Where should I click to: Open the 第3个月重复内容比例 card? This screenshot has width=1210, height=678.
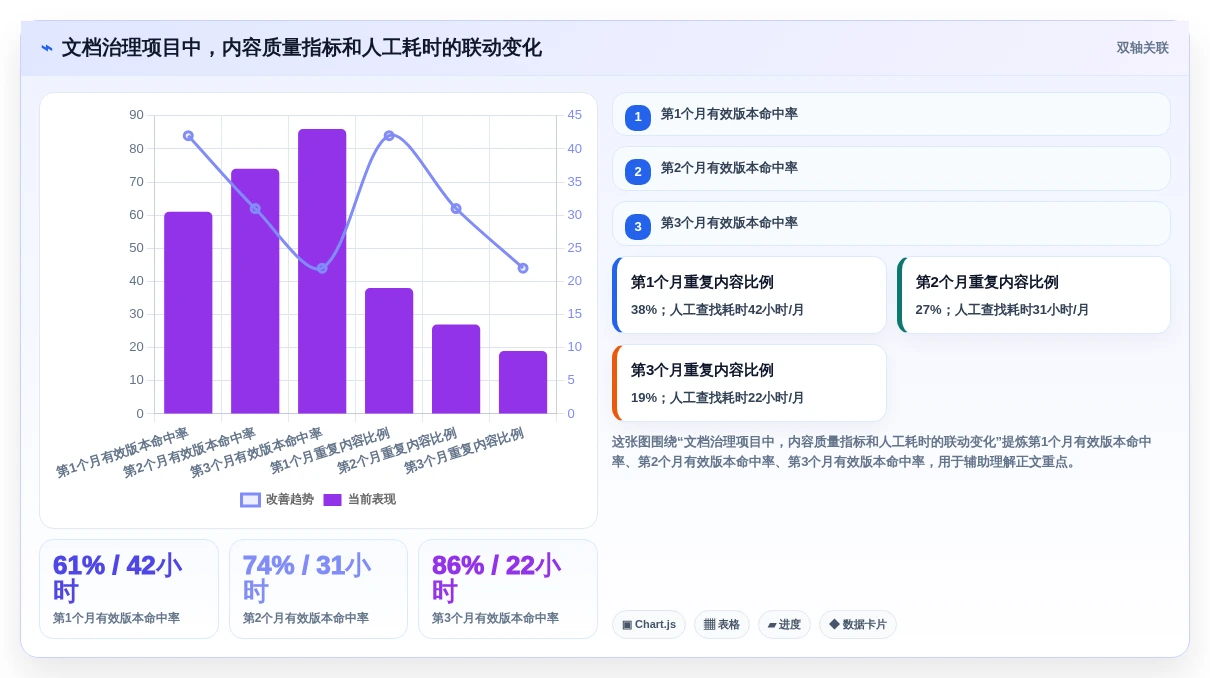click(749, 383)
